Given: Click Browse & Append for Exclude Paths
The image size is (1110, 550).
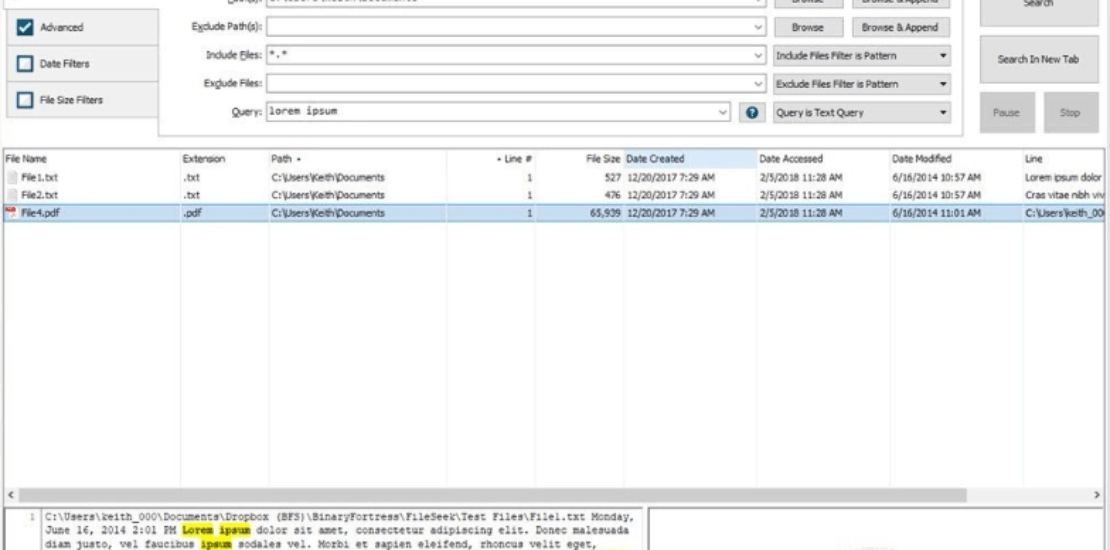Looking at the screenshot, I should (900, 28).
